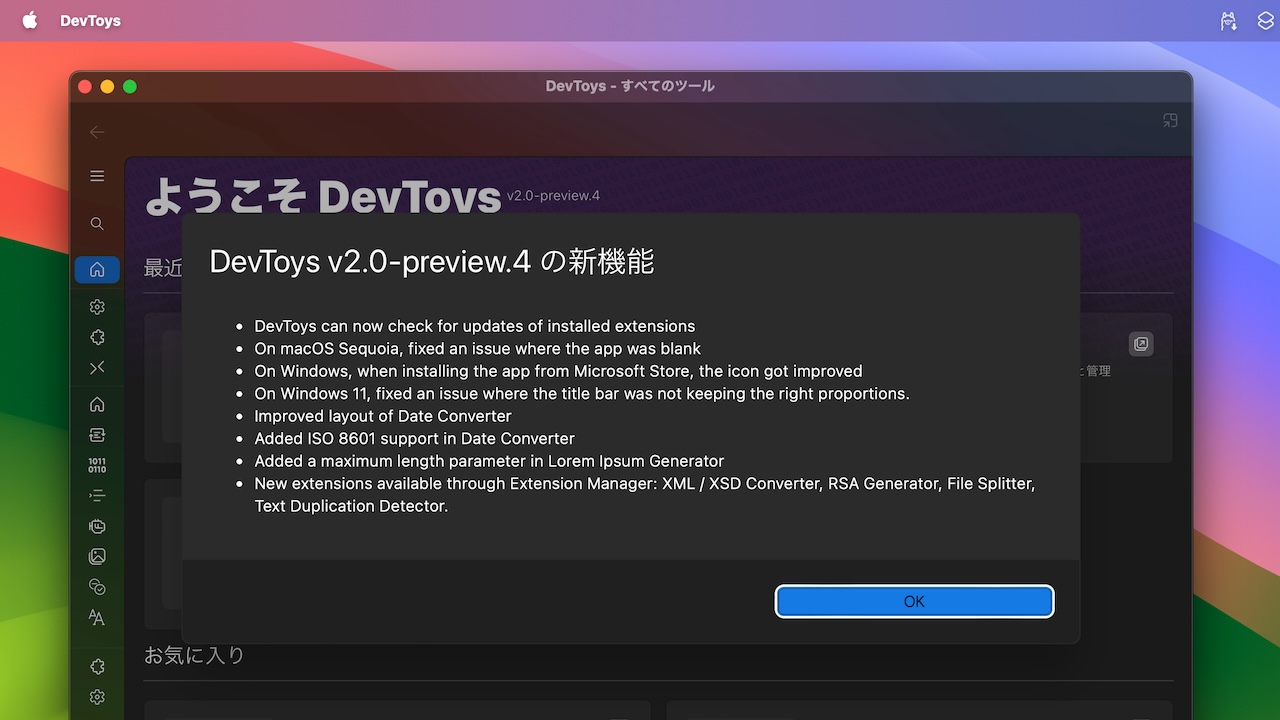
Task: Click the second, unhighlighted home icon in the sidebar
Action: pyautogui.click(x=97, y=404)
